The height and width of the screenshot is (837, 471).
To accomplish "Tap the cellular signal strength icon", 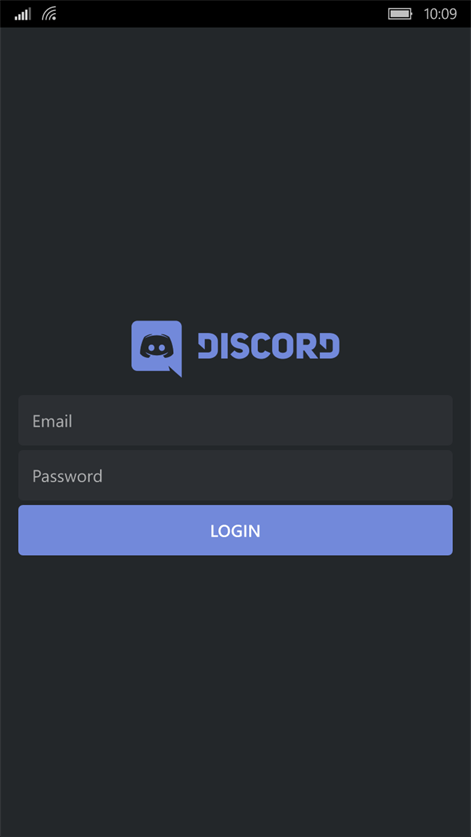I will 22,14.
